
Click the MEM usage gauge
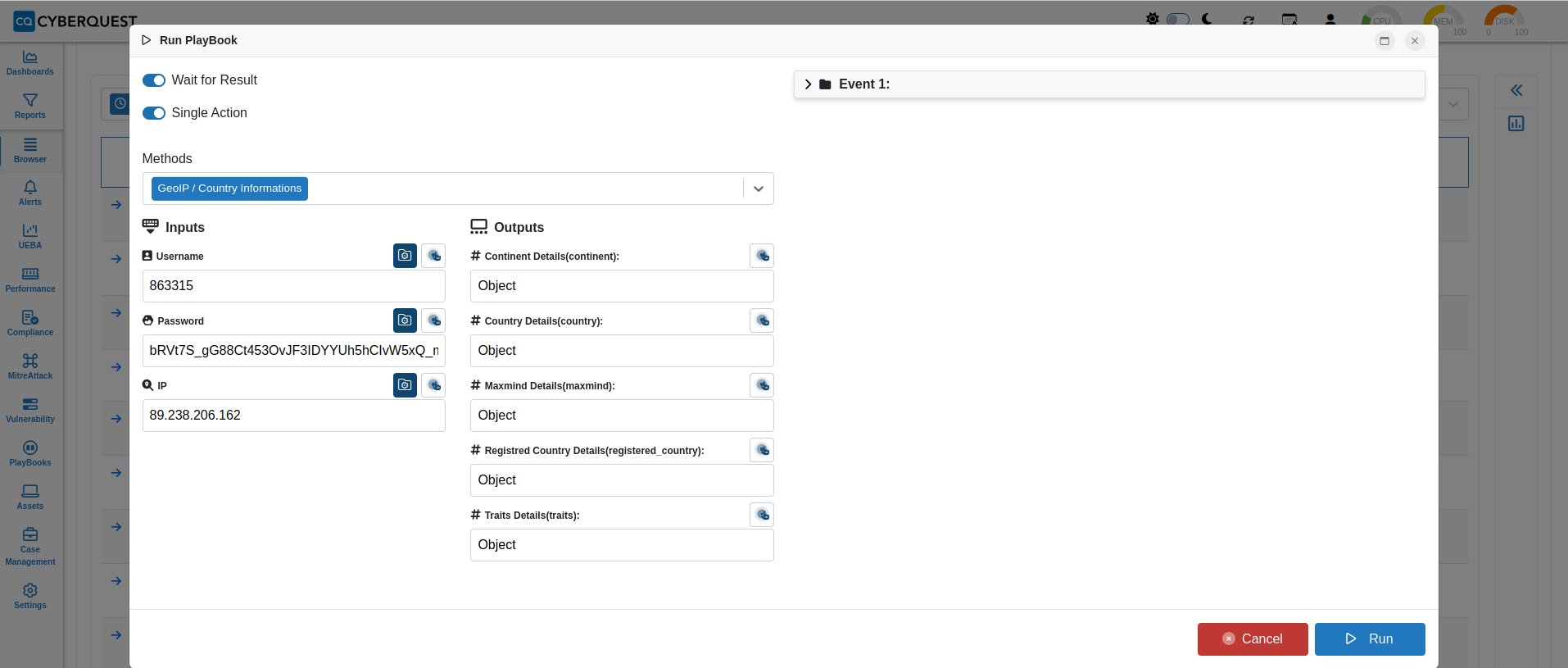[1443, 20]
